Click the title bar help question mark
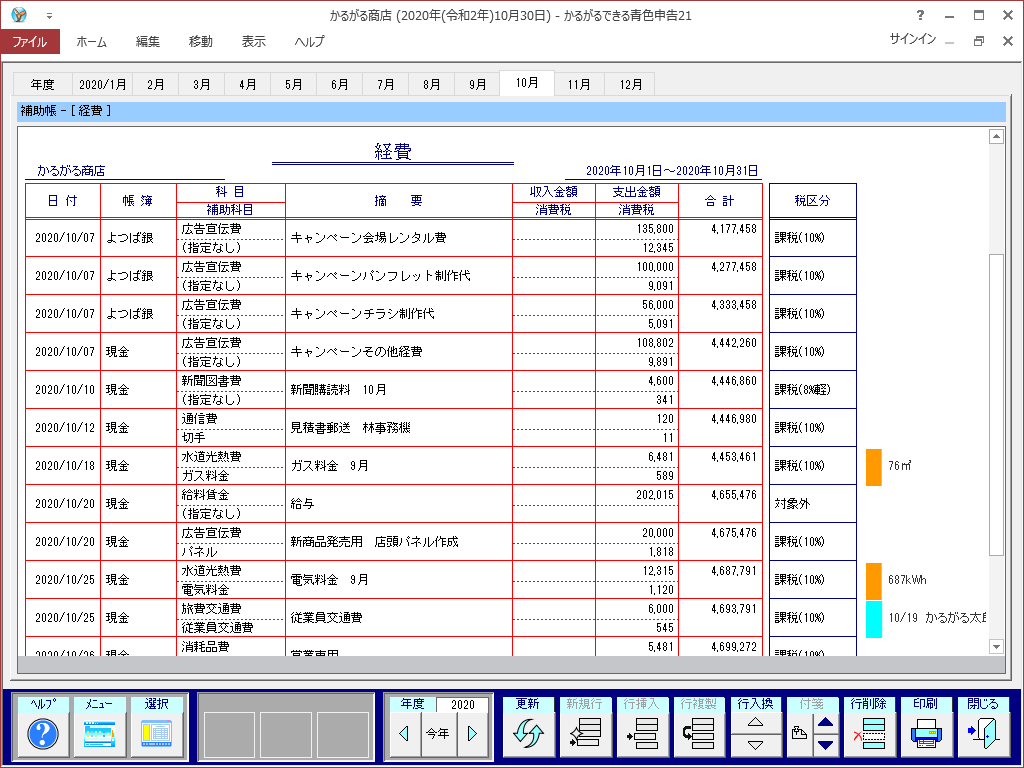Viewport: 1024px width, 768px height. (920, 15)
